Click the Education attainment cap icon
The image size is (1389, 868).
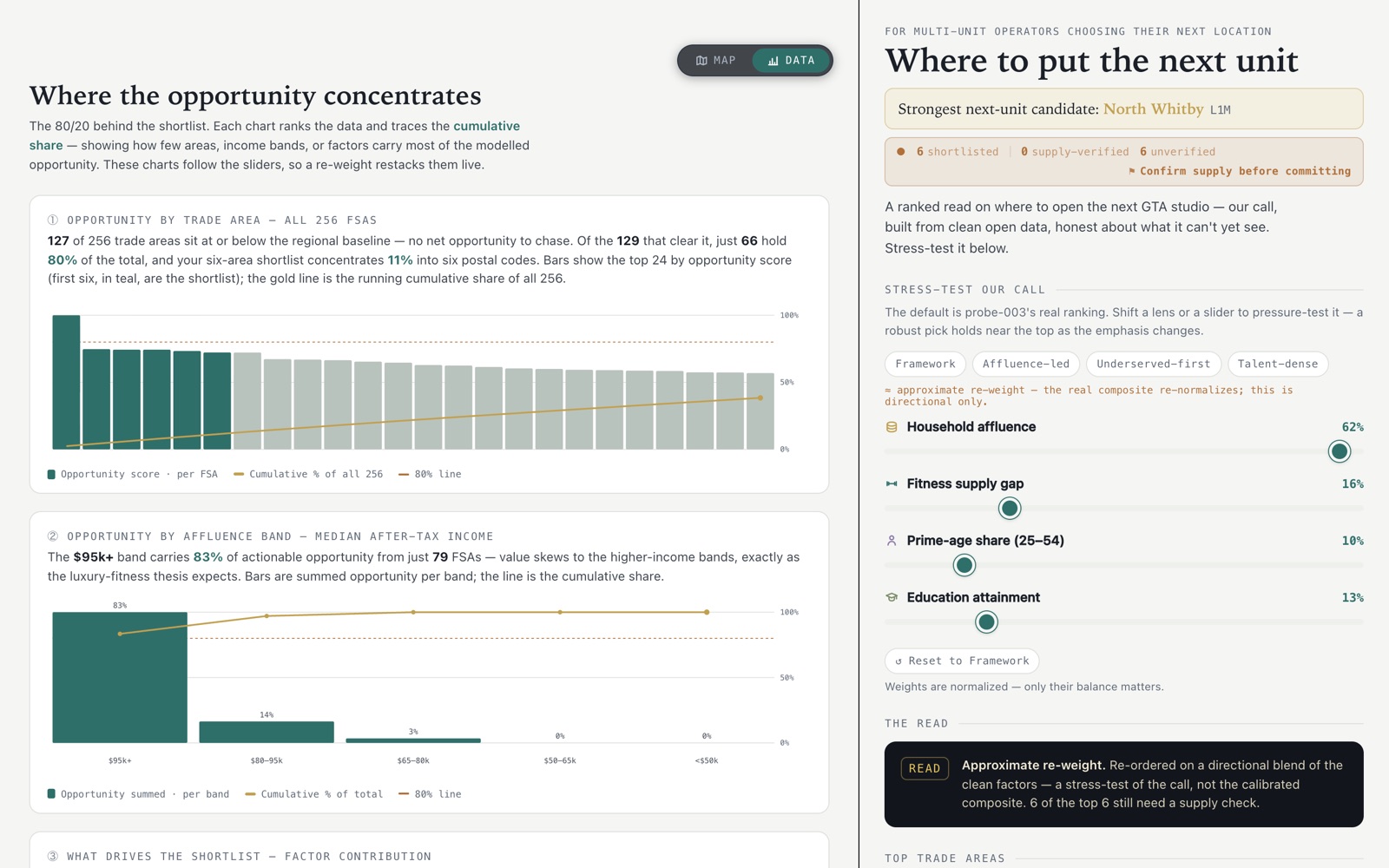pyautogui.click(x=892, y=597)
